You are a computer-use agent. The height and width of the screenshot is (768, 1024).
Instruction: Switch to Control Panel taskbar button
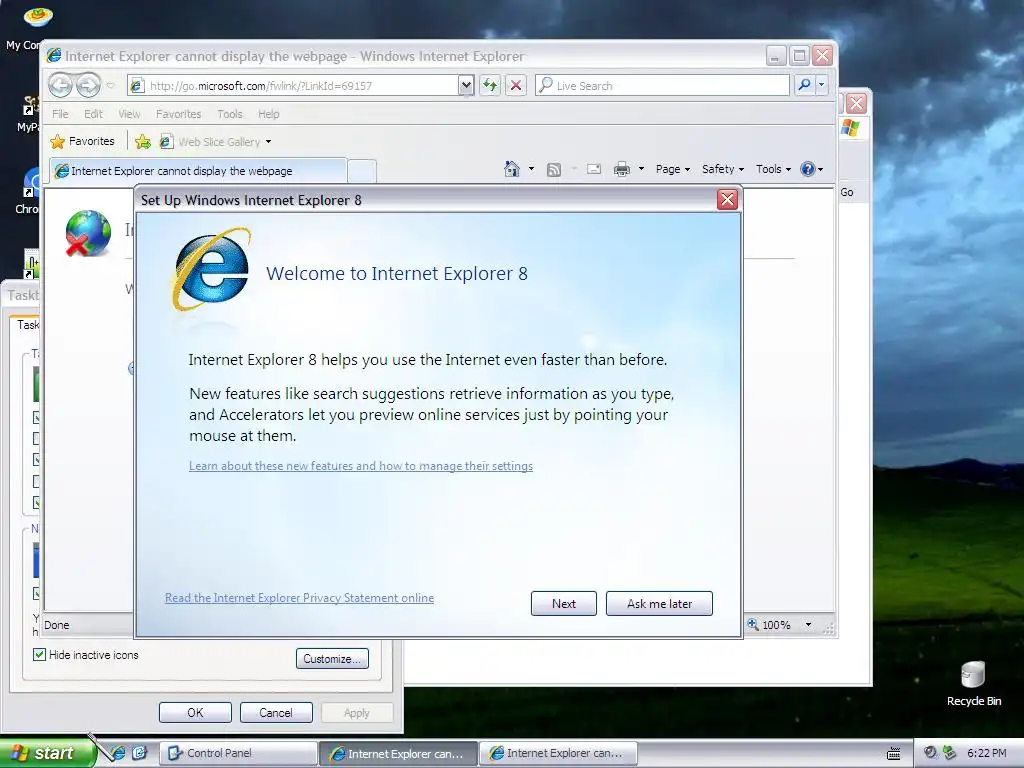click(x=238, y=753)
